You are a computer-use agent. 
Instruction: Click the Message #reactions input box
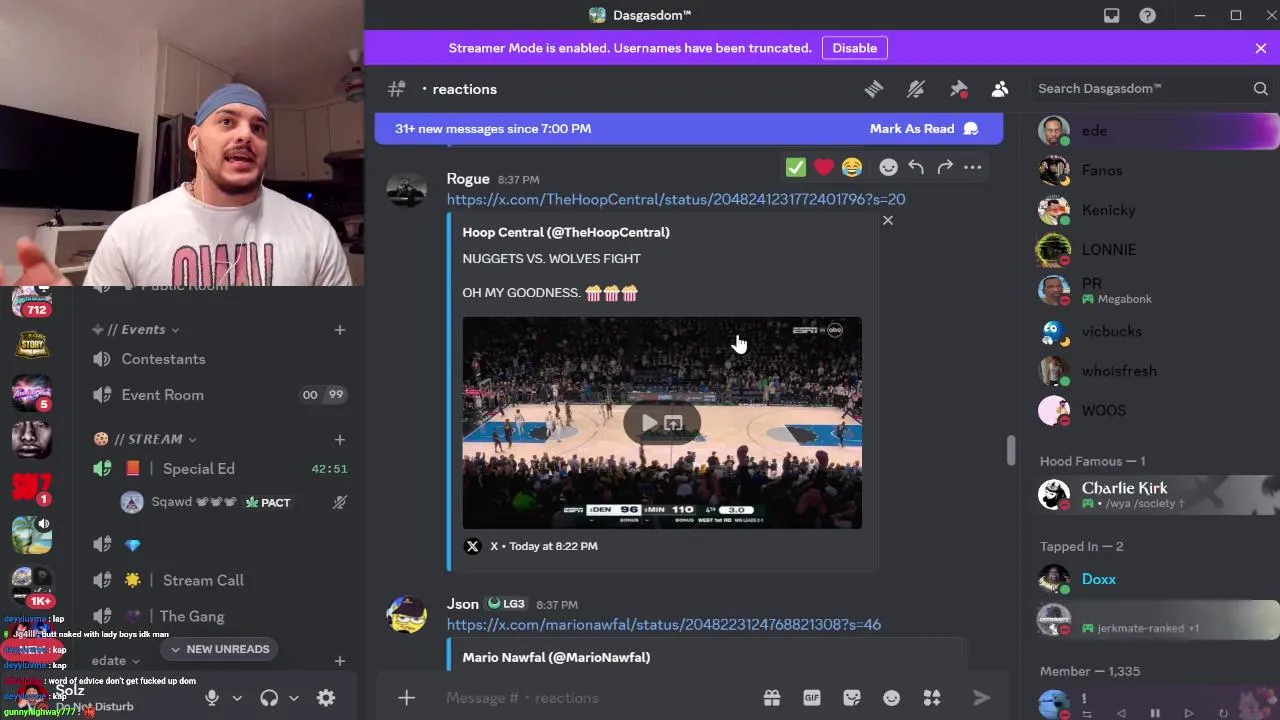[x=596, y=698]
